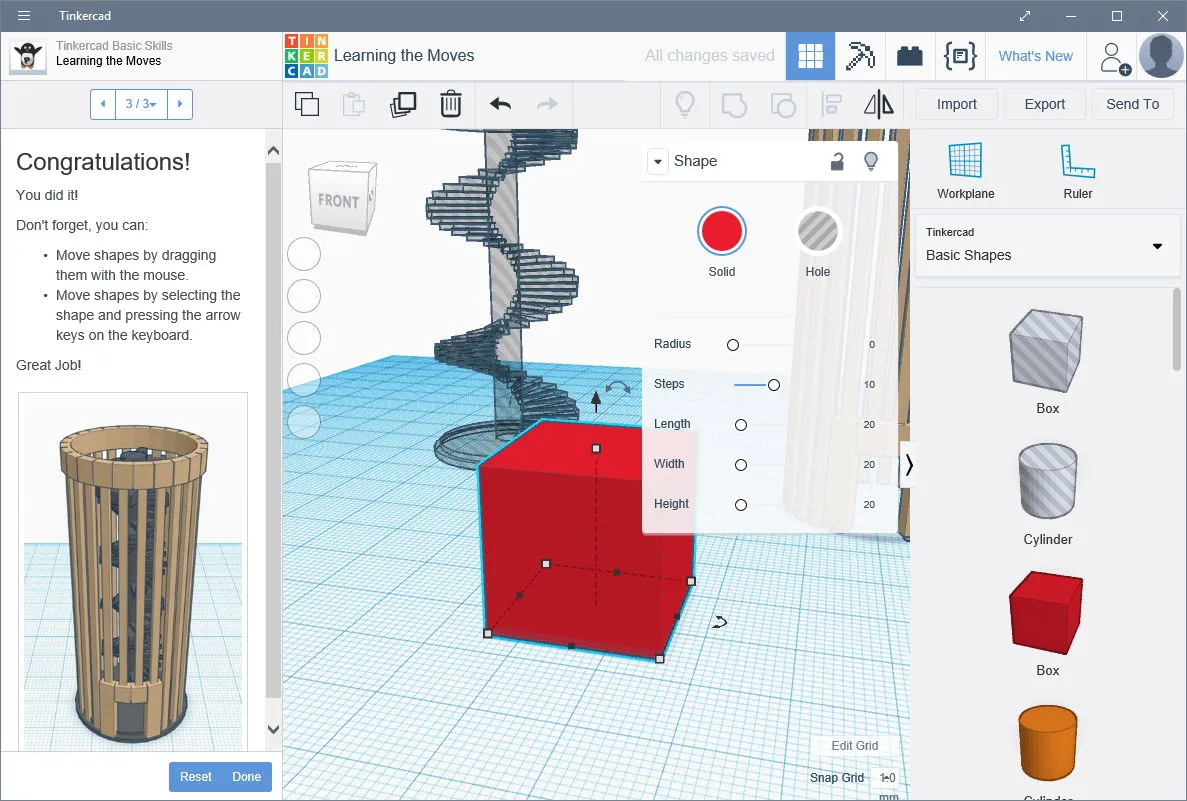Open the Bricks view icon
1187x801 pixels.
(910, 56)
